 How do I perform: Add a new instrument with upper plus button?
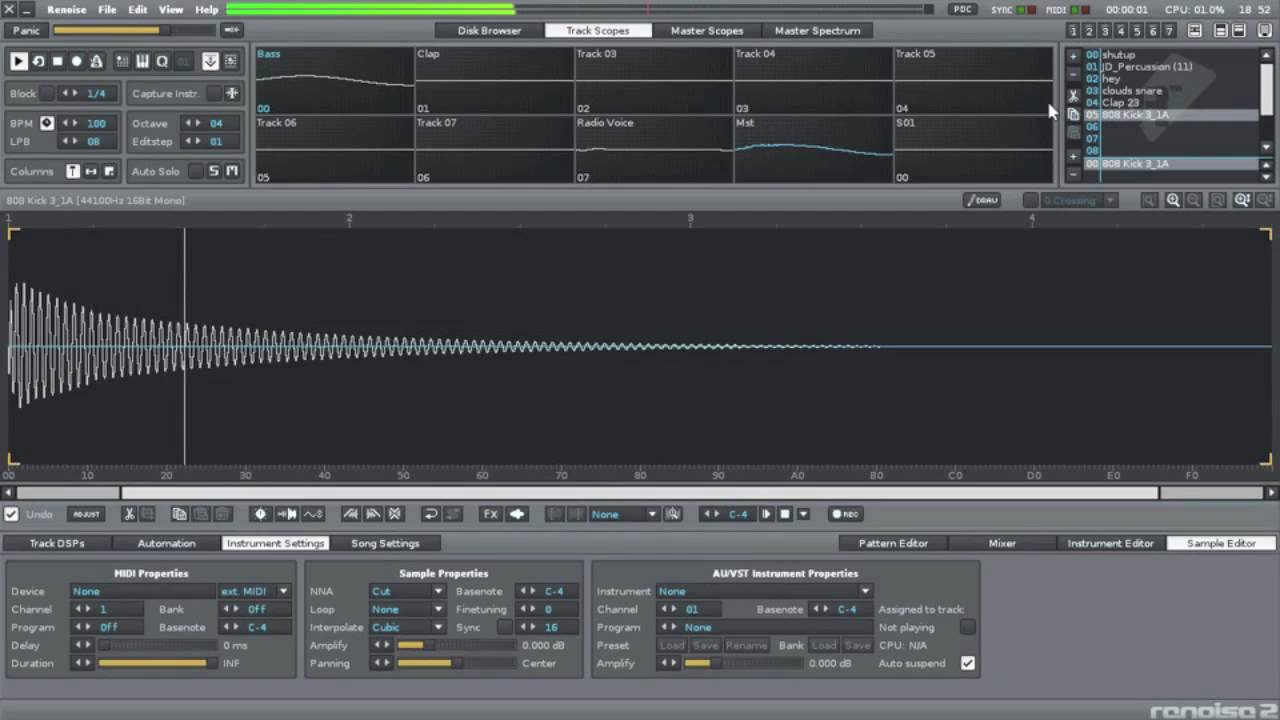(1073, 57)
